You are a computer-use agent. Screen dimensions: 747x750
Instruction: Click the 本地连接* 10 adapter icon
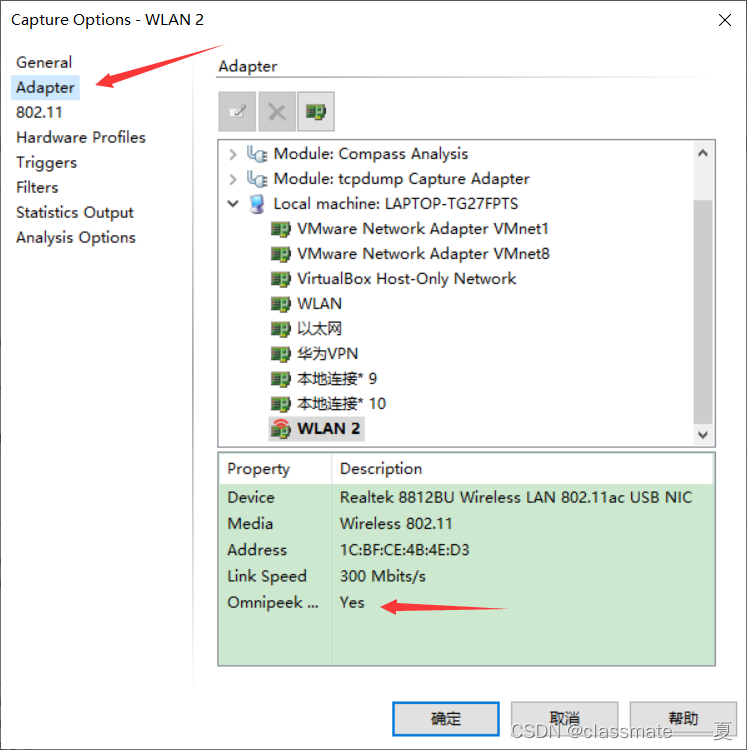point(281,404)
